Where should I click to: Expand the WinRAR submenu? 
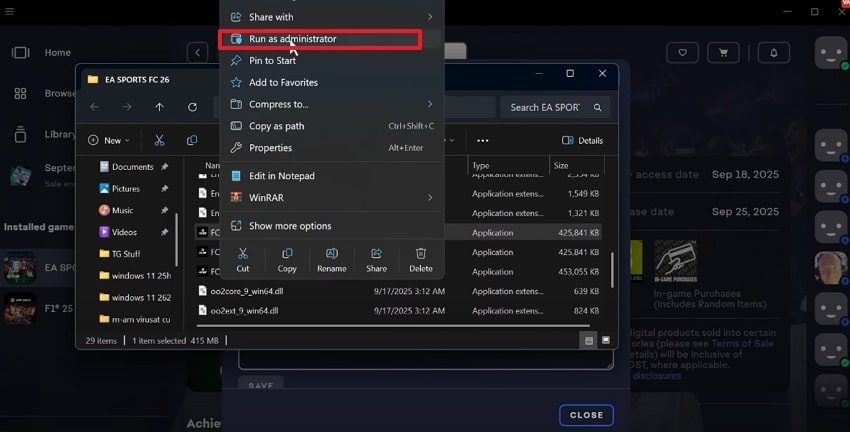pos(332,197)
